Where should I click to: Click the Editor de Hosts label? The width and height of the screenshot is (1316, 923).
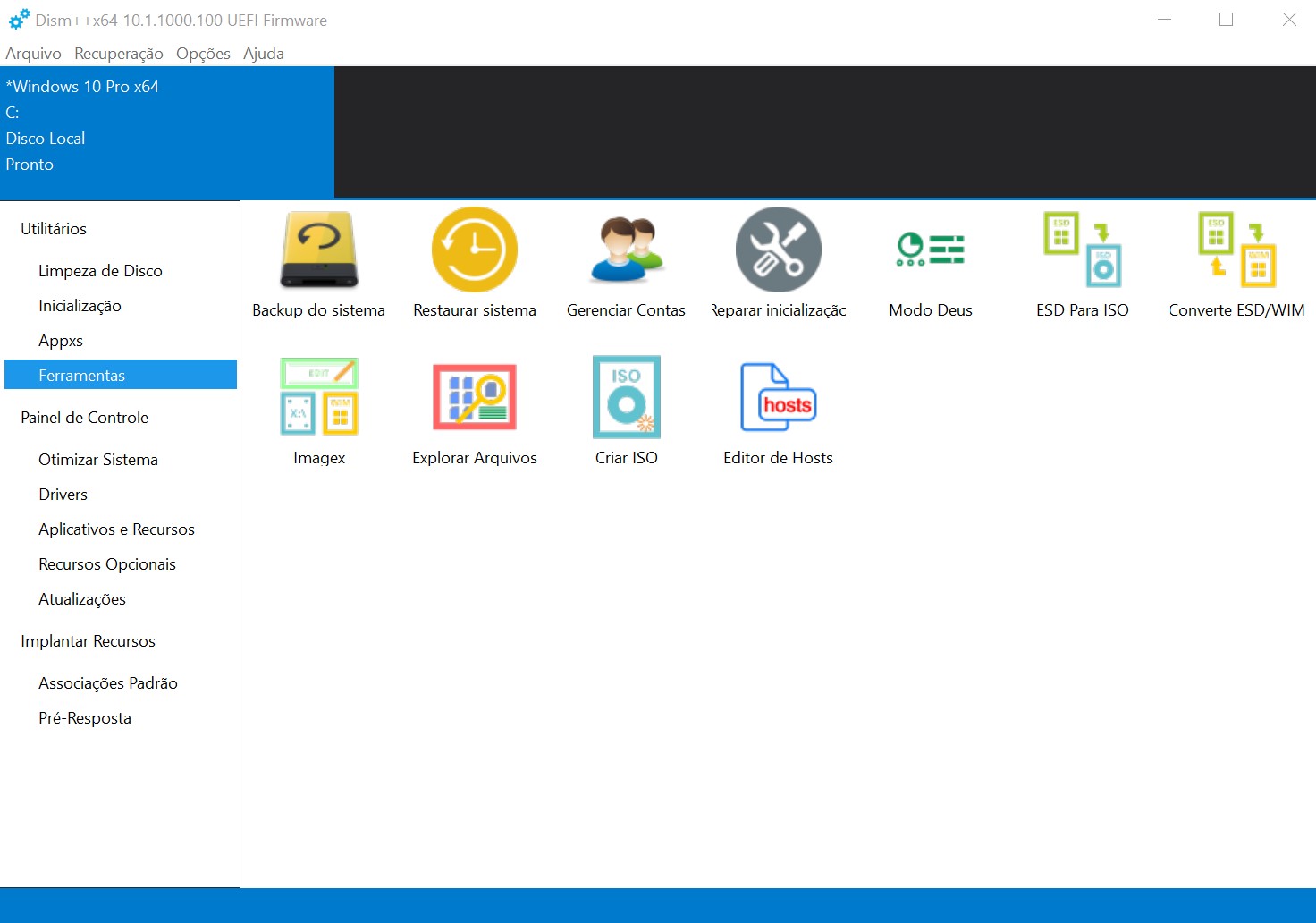tap(779, 458)
